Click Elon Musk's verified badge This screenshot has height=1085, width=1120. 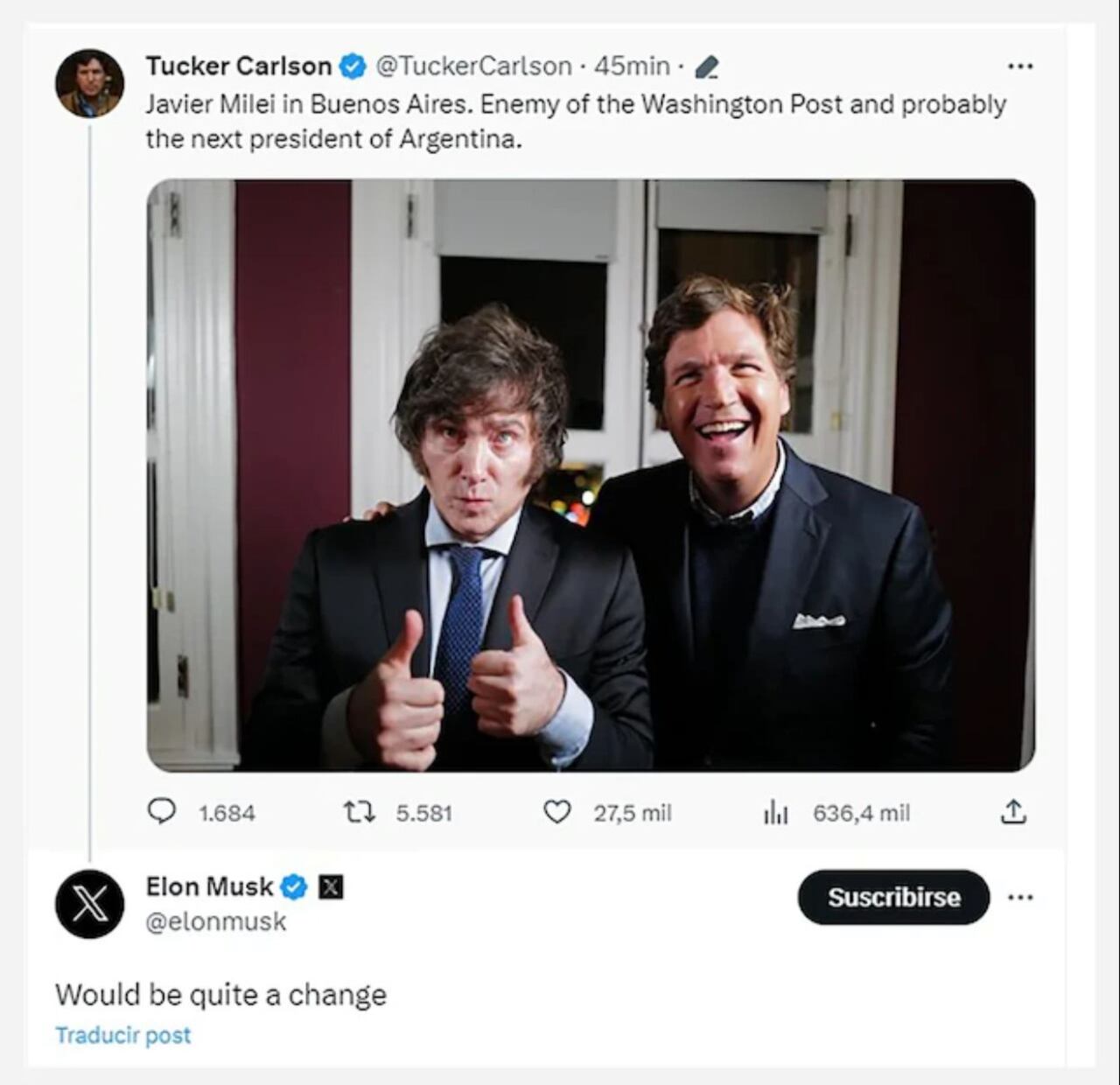click(294, 887)
